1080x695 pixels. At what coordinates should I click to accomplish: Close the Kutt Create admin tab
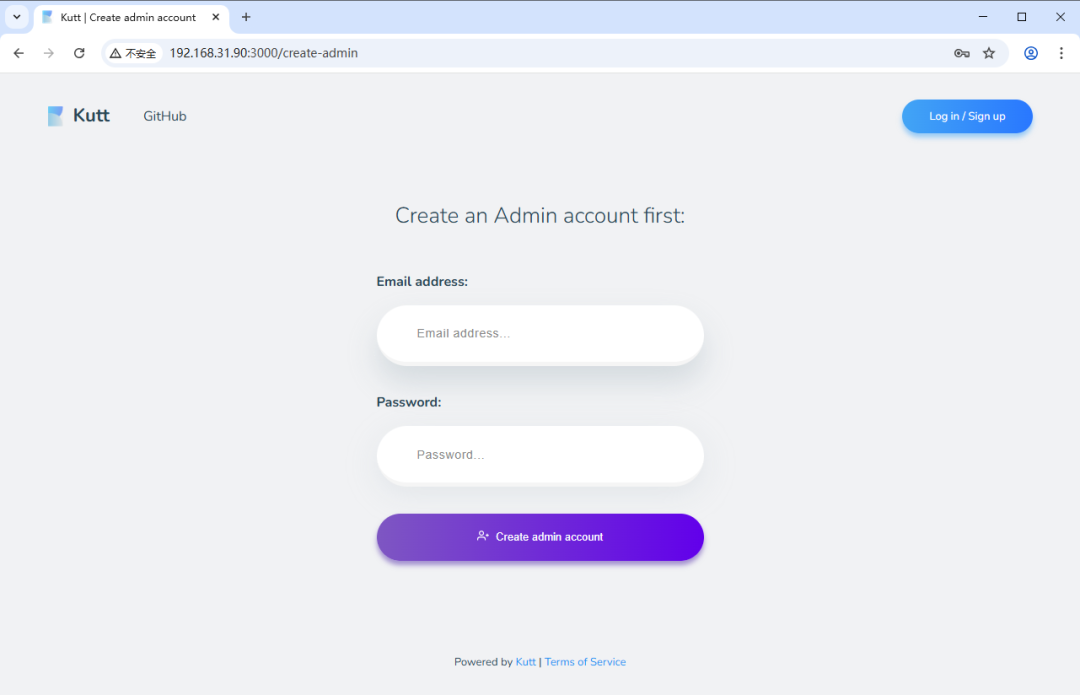coord(215,17)
